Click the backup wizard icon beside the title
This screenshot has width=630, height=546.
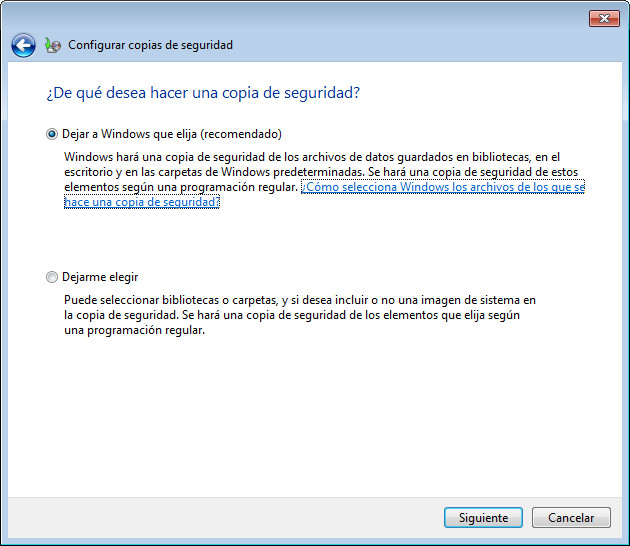point(53,45)
